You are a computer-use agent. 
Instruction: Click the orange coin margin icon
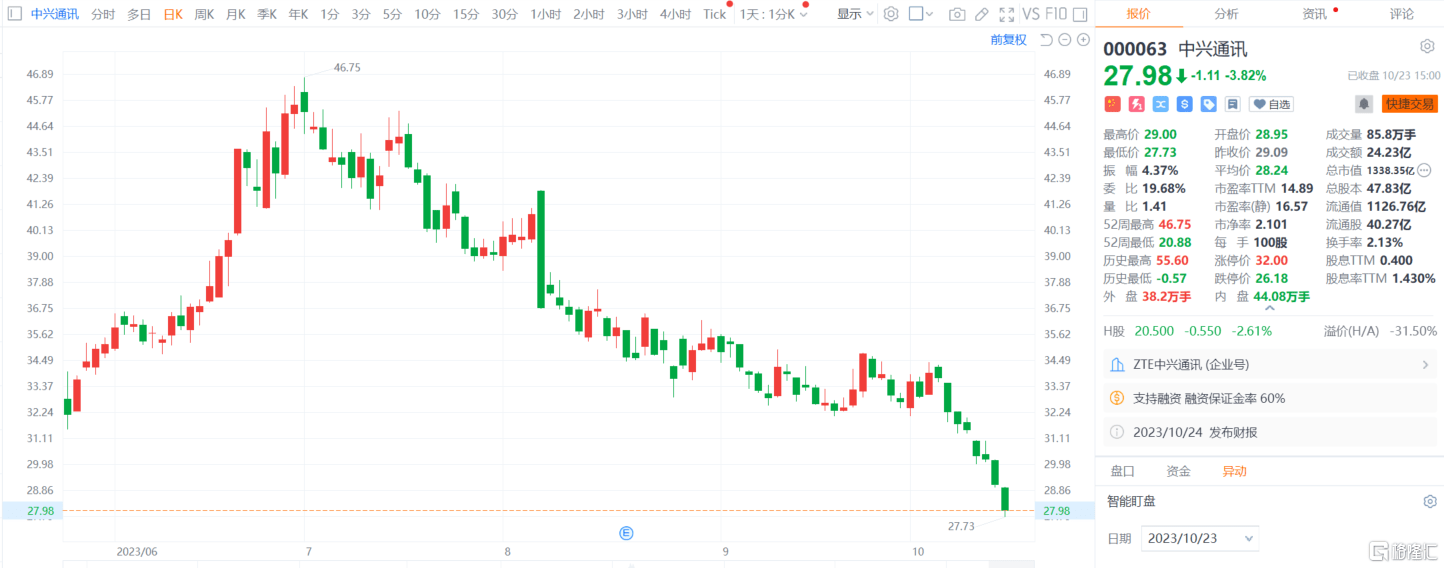[x=1117, y=398]
